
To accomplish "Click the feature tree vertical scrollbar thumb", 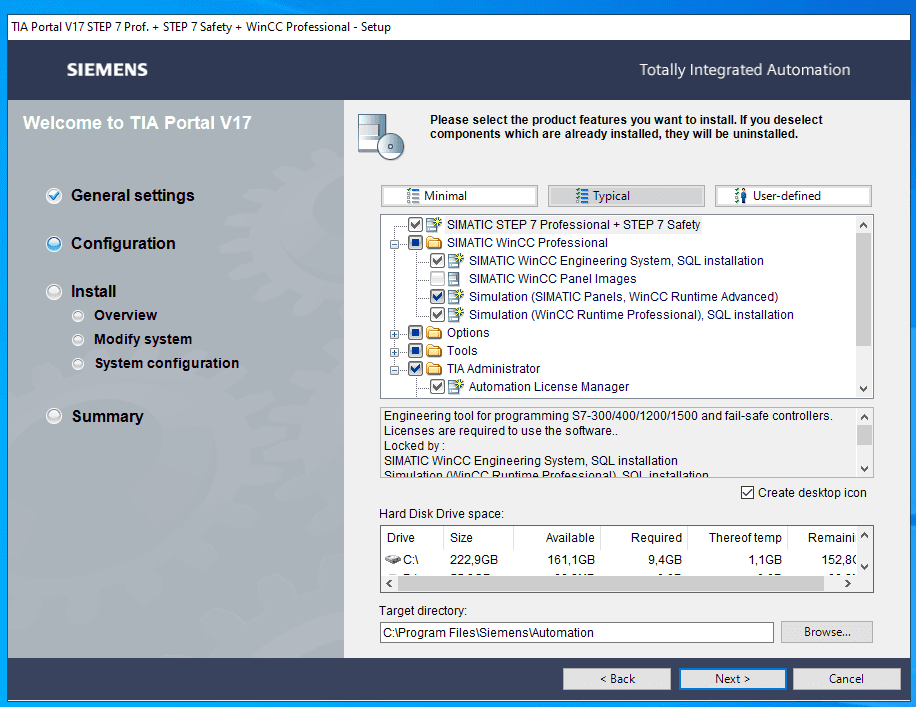I will click(863, 289).
